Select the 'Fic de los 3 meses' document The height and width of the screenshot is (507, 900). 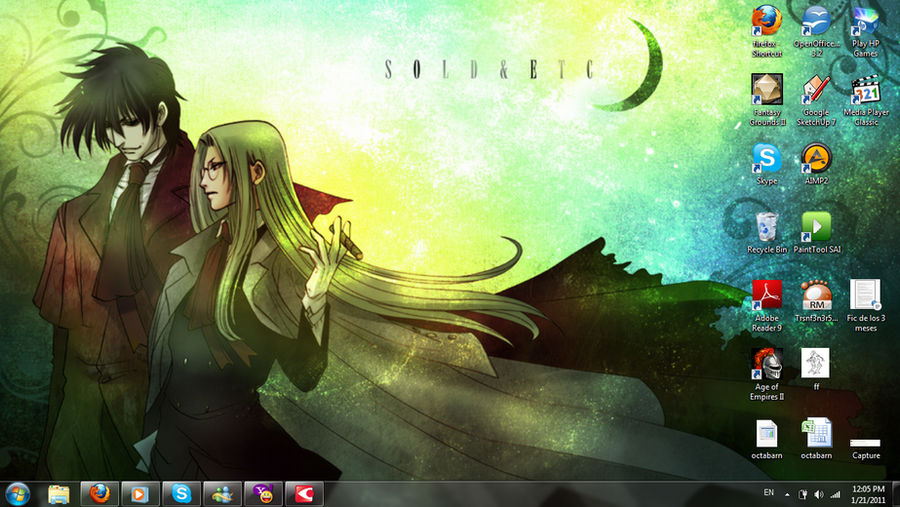click(866, 306)
